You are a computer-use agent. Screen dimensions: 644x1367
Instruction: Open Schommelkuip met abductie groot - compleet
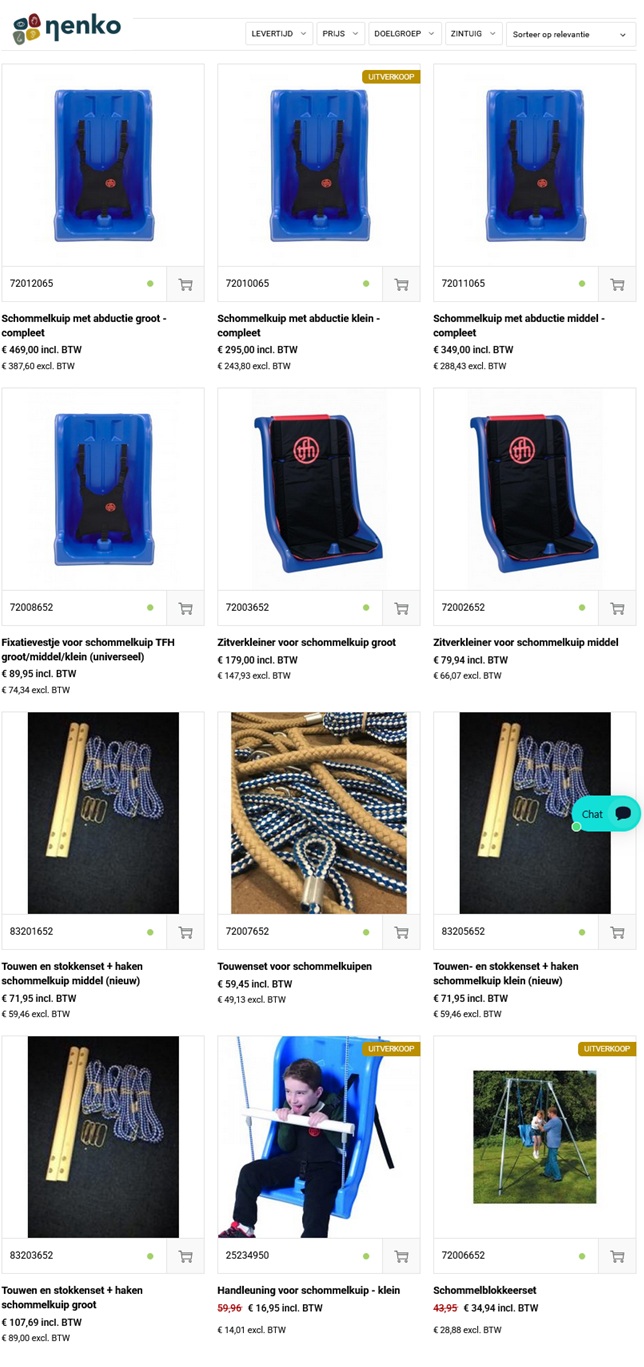point(84,325)
